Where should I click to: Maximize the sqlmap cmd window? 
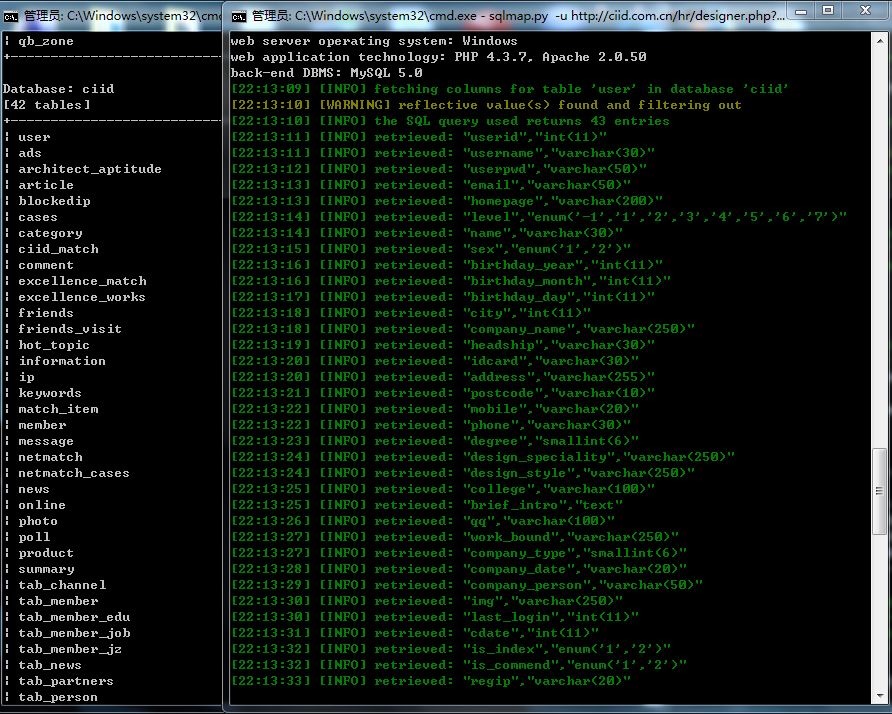(828, 11)
